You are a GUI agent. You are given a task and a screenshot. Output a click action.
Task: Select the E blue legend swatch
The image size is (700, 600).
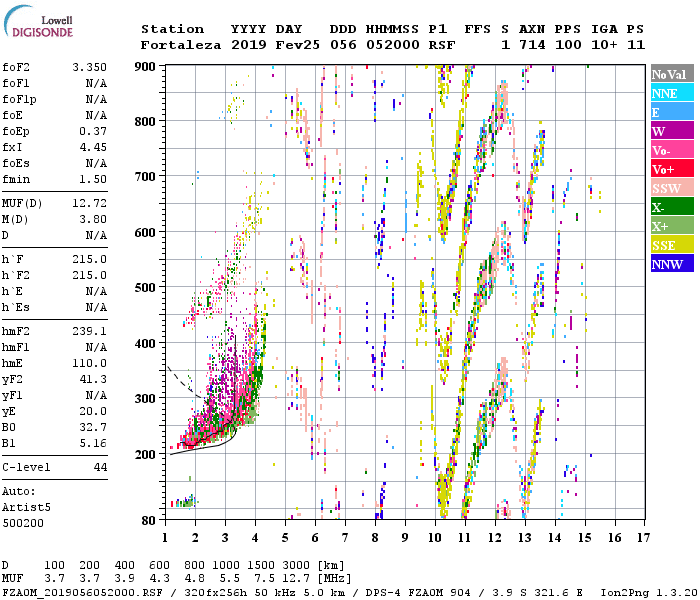point(672,112)
